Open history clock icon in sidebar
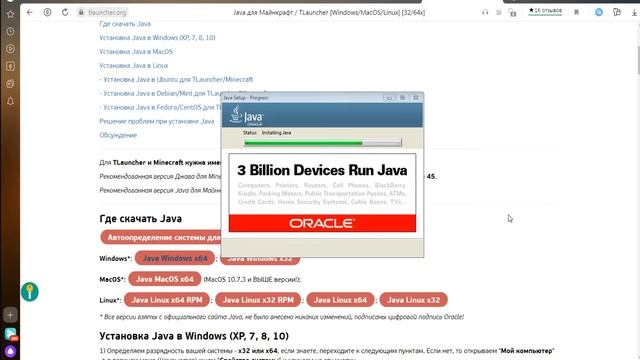 click(x=10, y=31)
